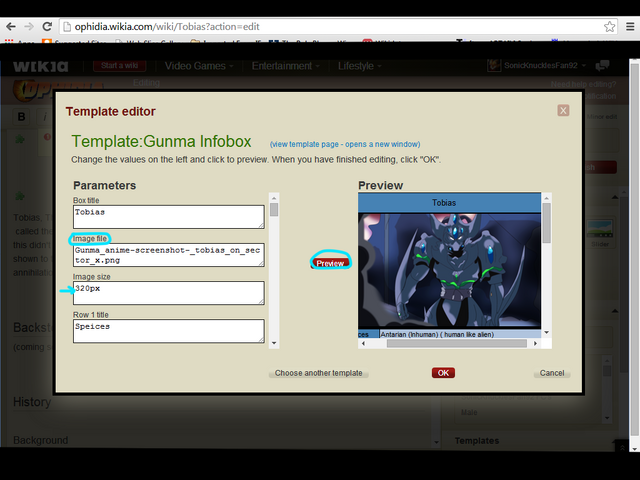Click Preview pane scroll up arrow
The image size is (640, 480).
point(547,198)
